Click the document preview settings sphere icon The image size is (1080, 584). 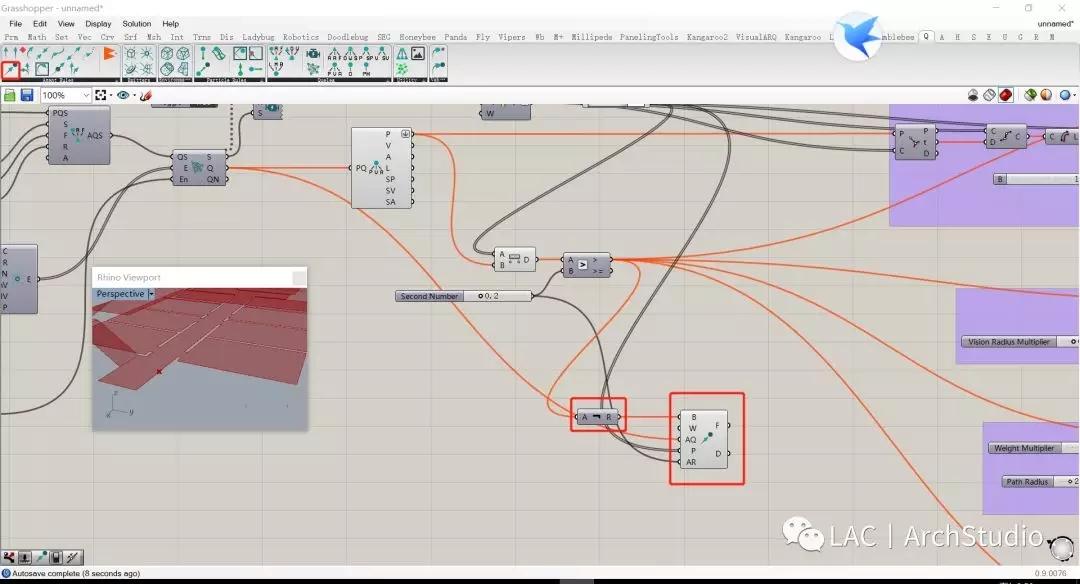pos(1046,95)
